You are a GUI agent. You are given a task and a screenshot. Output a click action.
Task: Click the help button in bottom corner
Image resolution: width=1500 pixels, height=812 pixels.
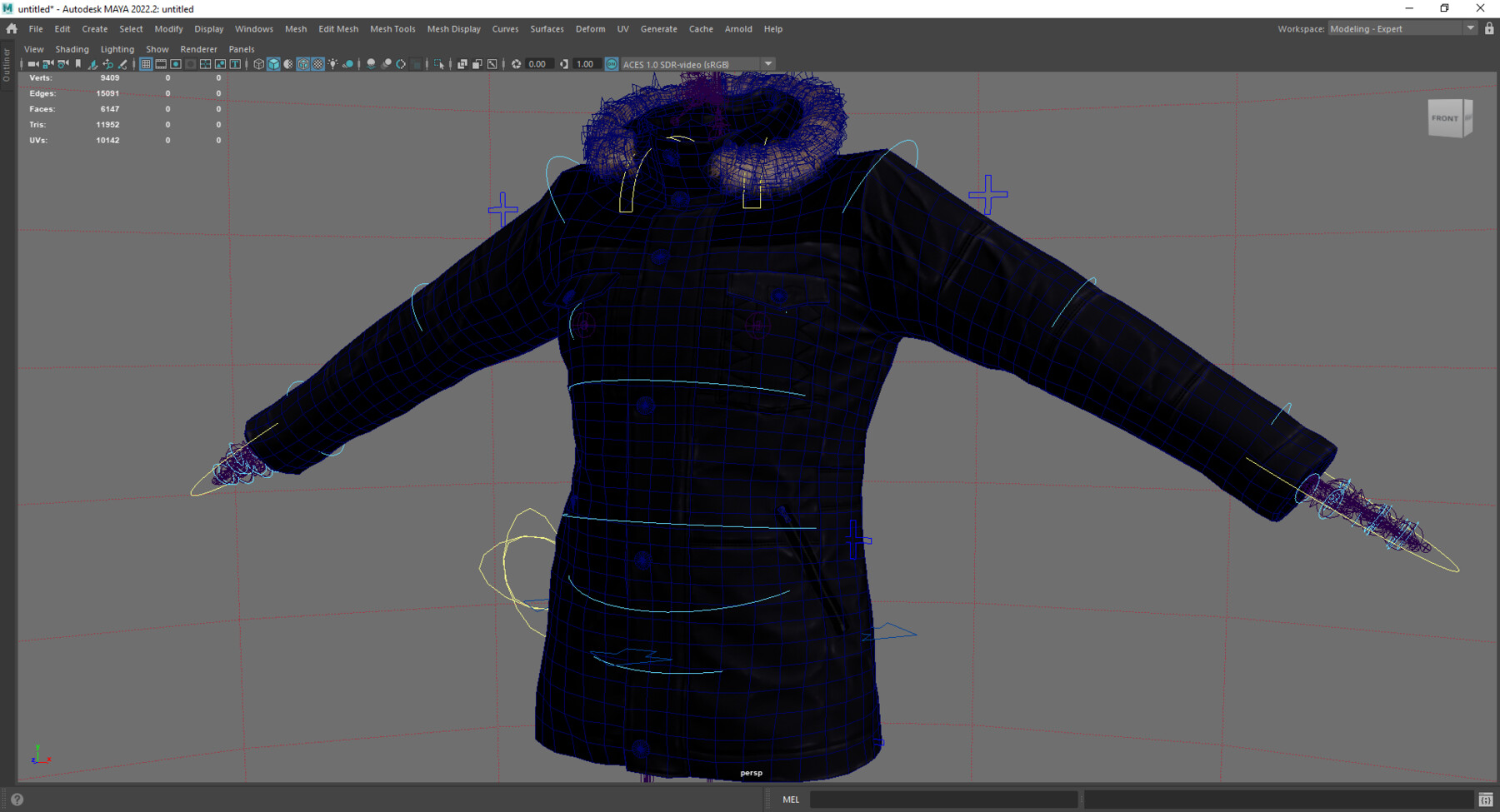tap(17, 800)
